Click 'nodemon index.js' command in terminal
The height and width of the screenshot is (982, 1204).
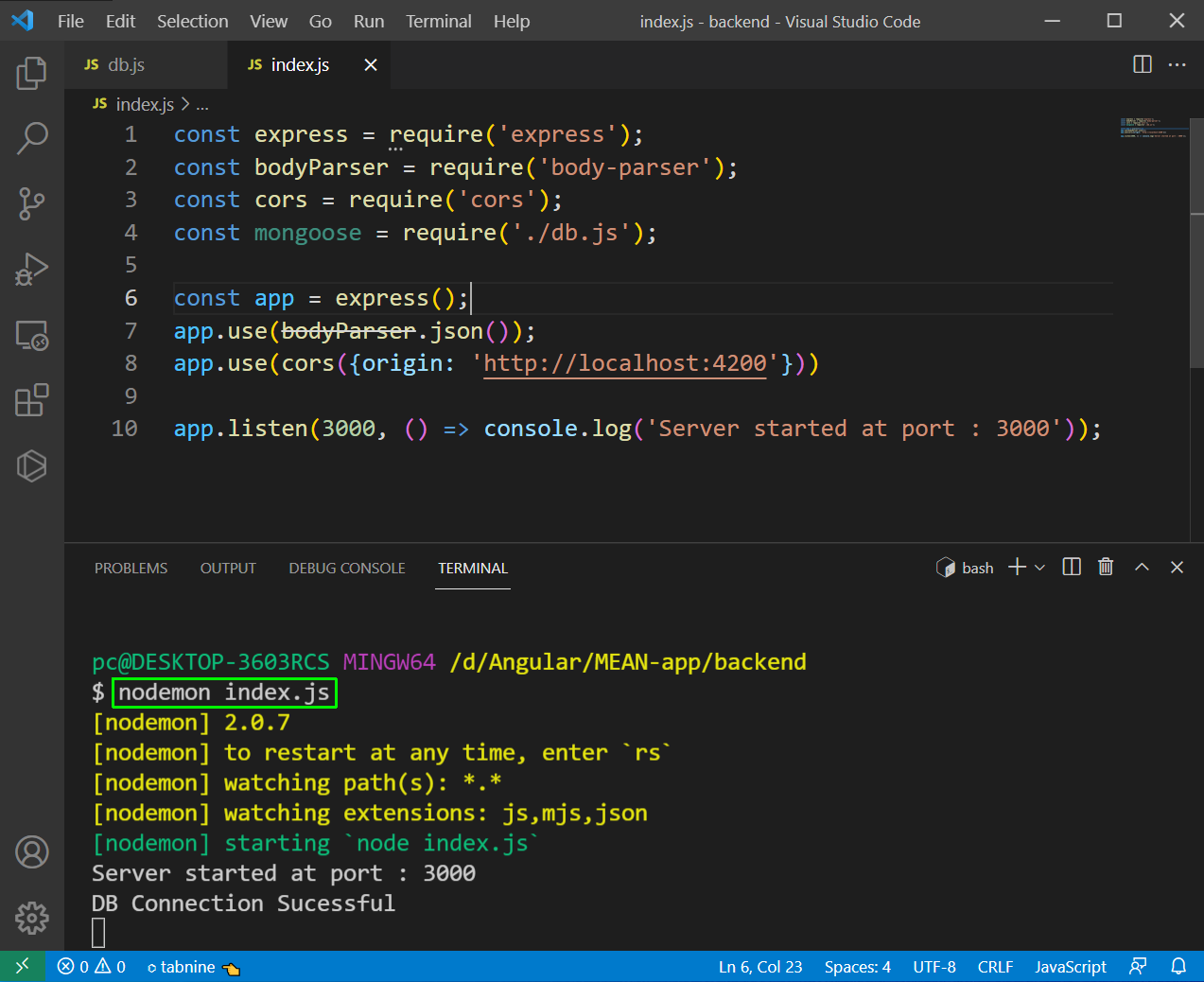[x=224, y=693]
